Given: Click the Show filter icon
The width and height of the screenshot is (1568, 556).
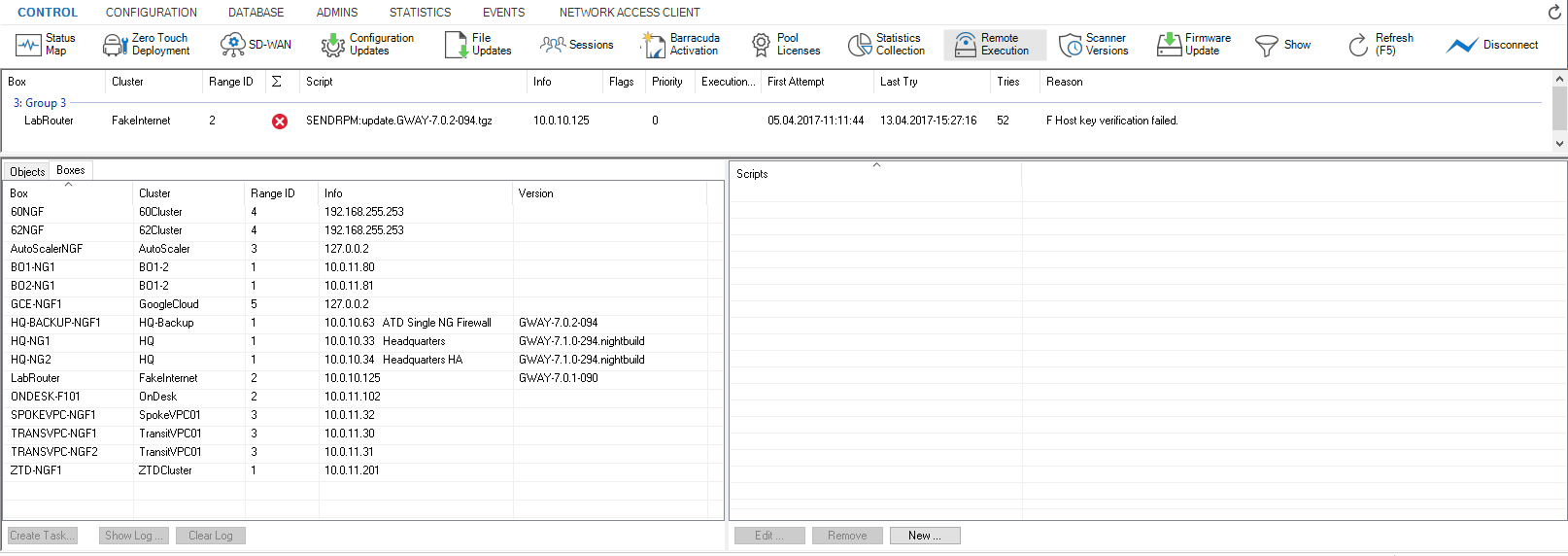Looking at the screenshot, I should [x=1266, y=46].
